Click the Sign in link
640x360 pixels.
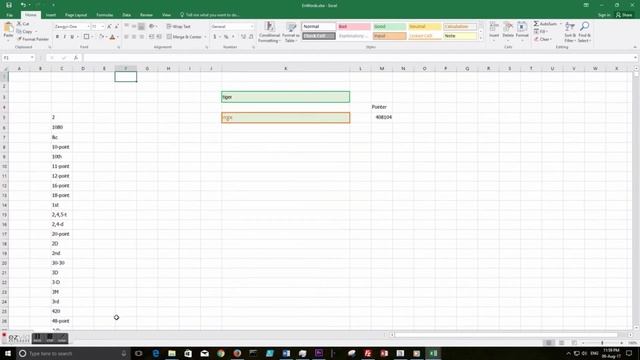coord(604,15)
